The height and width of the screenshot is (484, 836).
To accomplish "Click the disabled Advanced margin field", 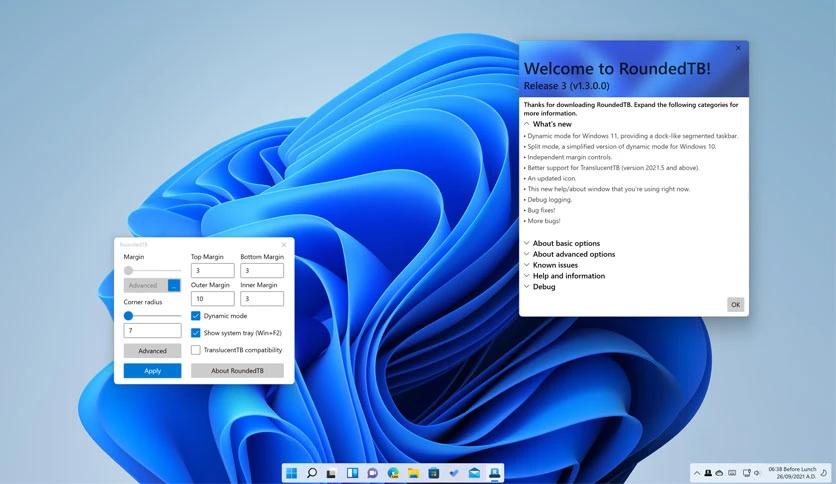I will [x=146, y=285].
